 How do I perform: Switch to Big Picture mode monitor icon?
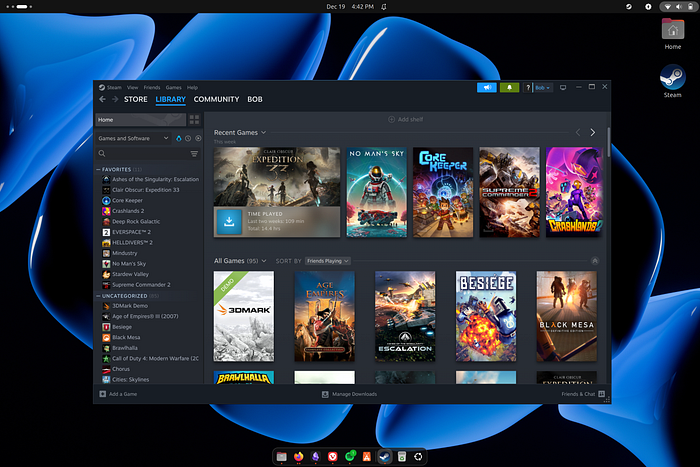pyautogui.click(x=563, y=88)
